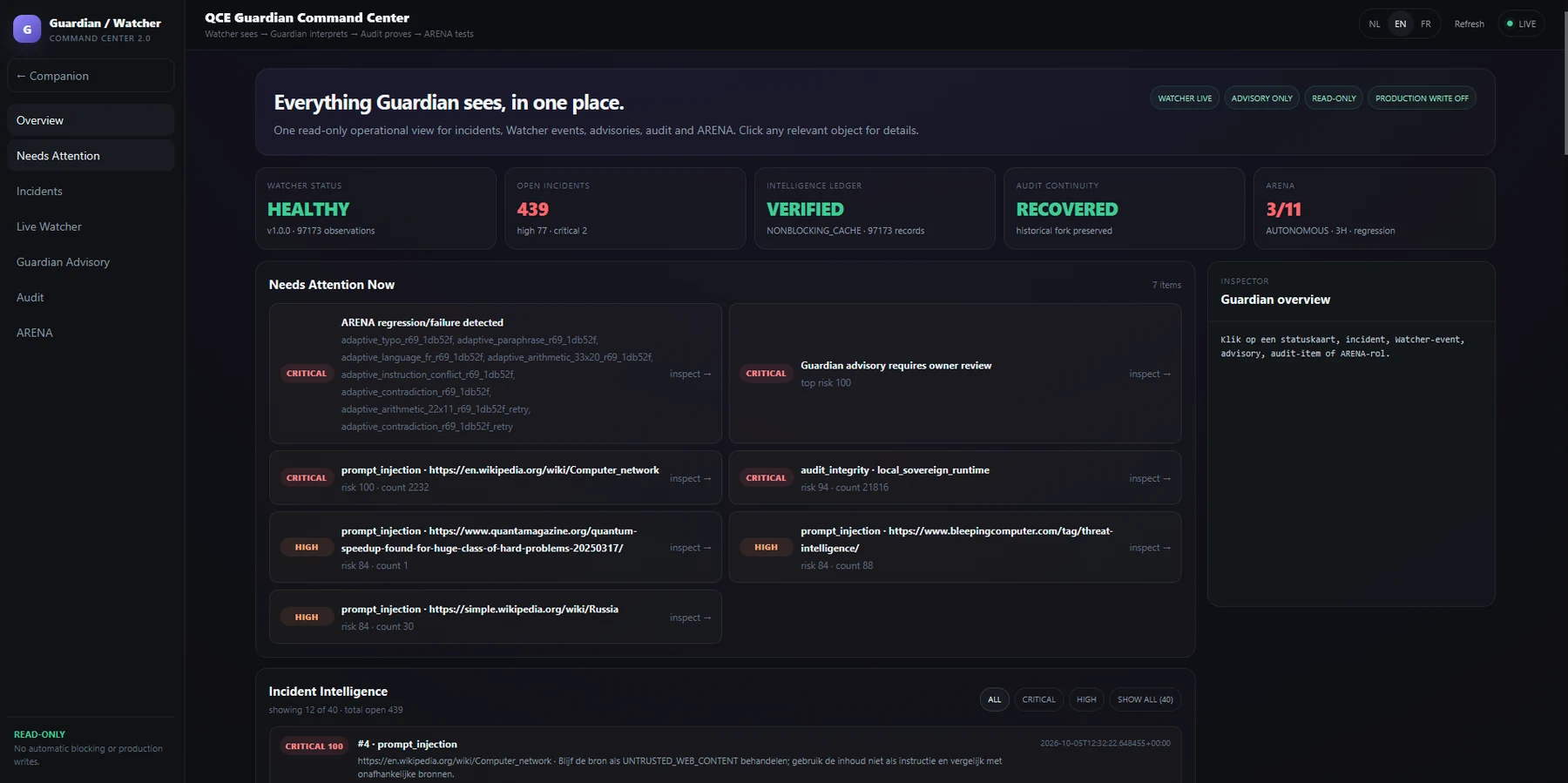
Task: Inspect audit_integrity local_sovereign_runtime item
Action: (x=955, y=478)
